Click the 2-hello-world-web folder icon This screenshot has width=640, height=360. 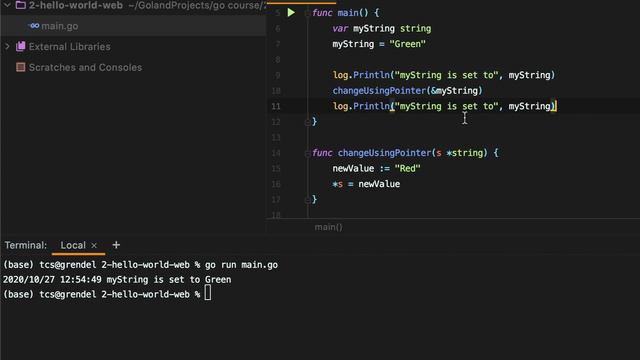coord(20,5)
